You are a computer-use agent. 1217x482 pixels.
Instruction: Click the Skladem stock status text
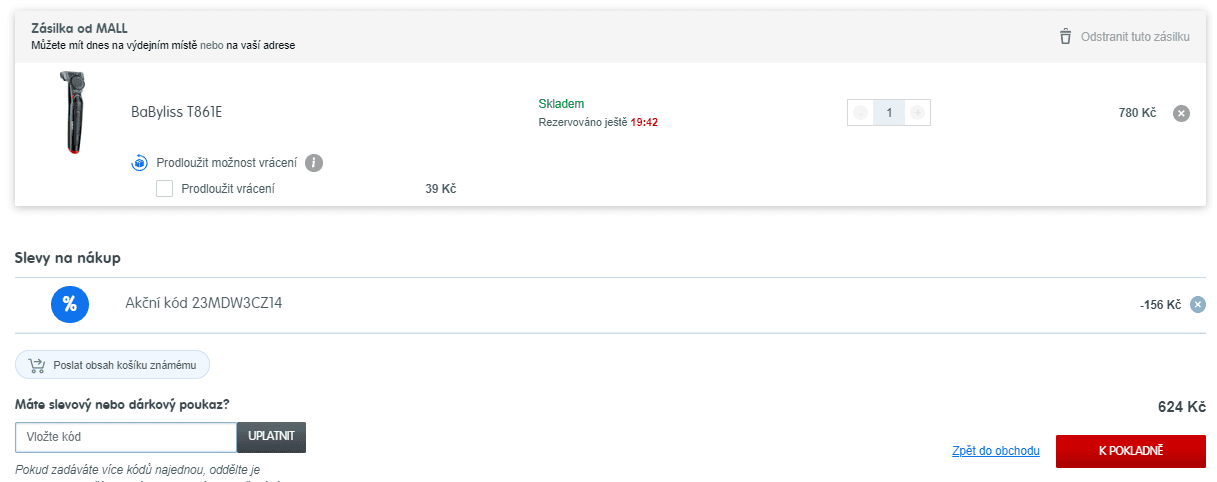click(561, 104)
